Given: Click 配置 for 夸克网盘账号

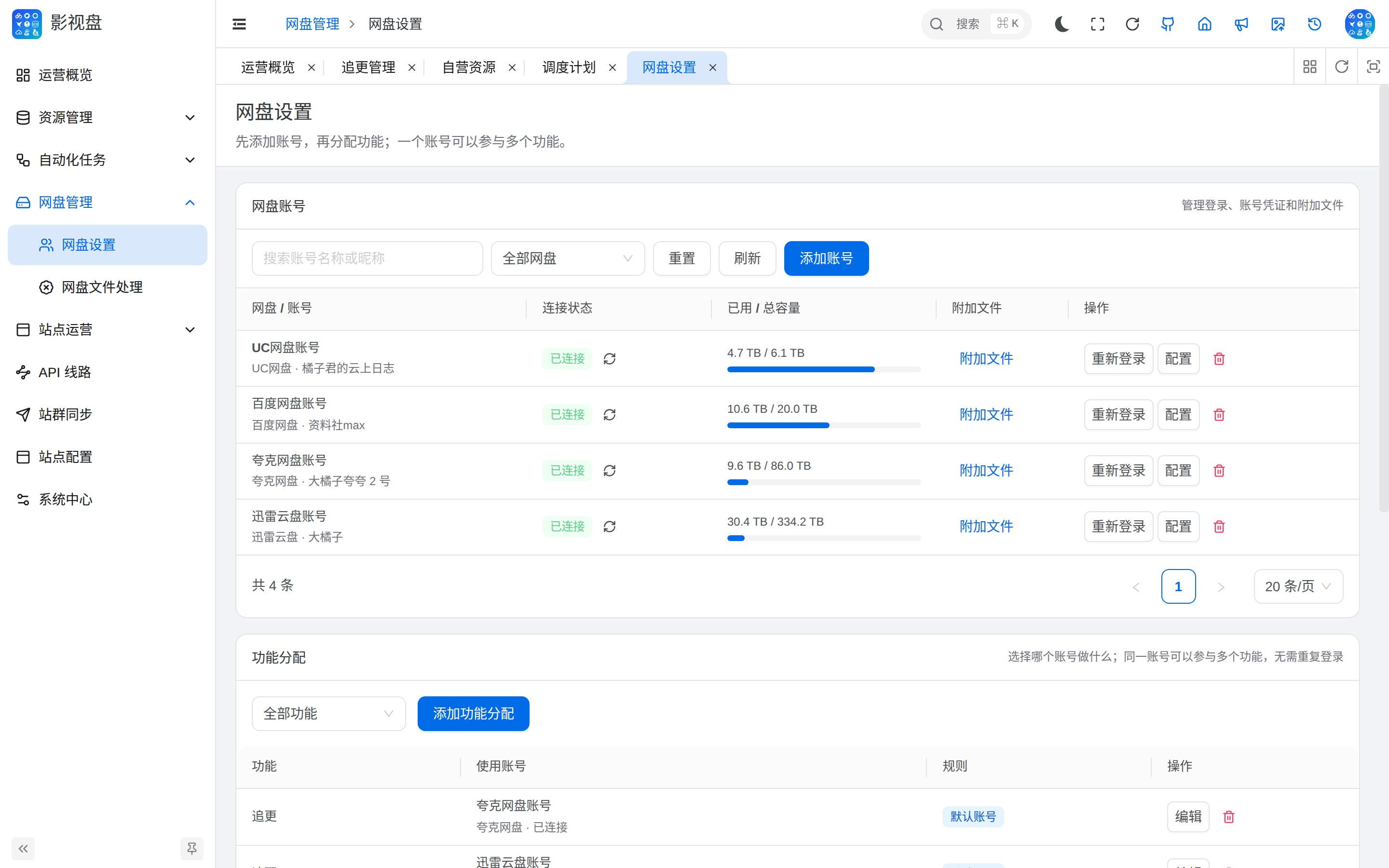Looking at the screenshot, I should tap(1178, 471).
